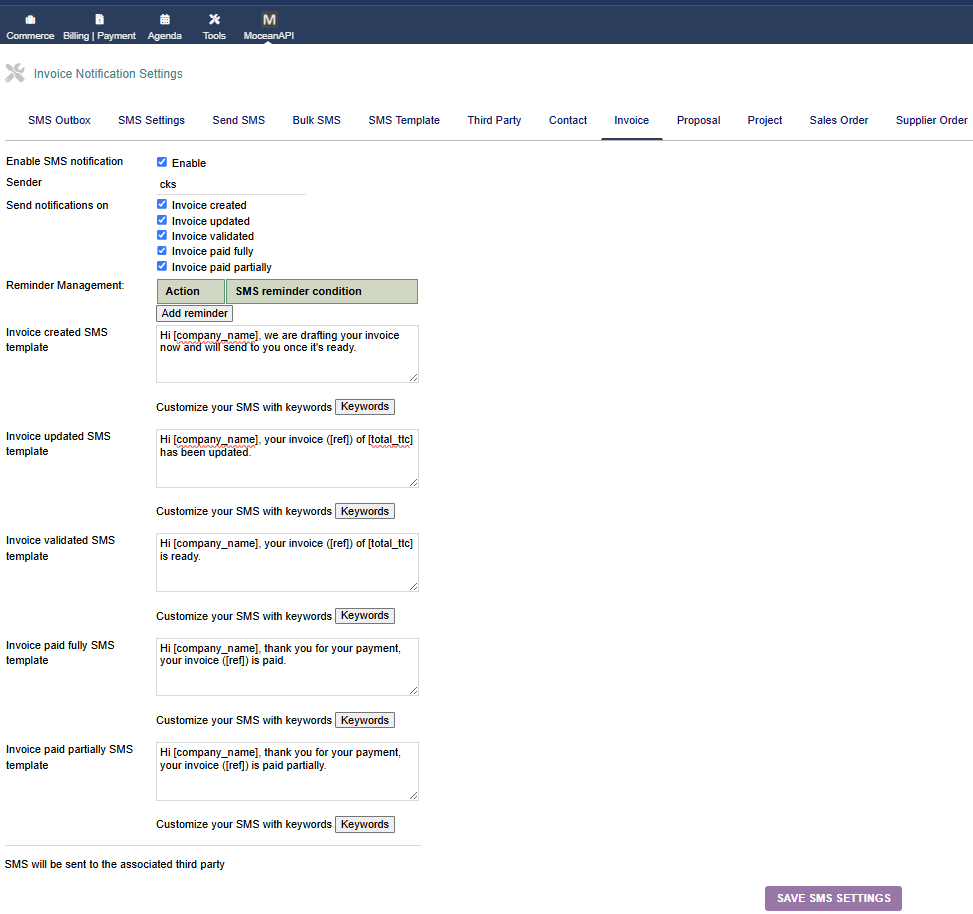Click the Sender input field
The height and width of the screenshot is (914, 973).
230,184
